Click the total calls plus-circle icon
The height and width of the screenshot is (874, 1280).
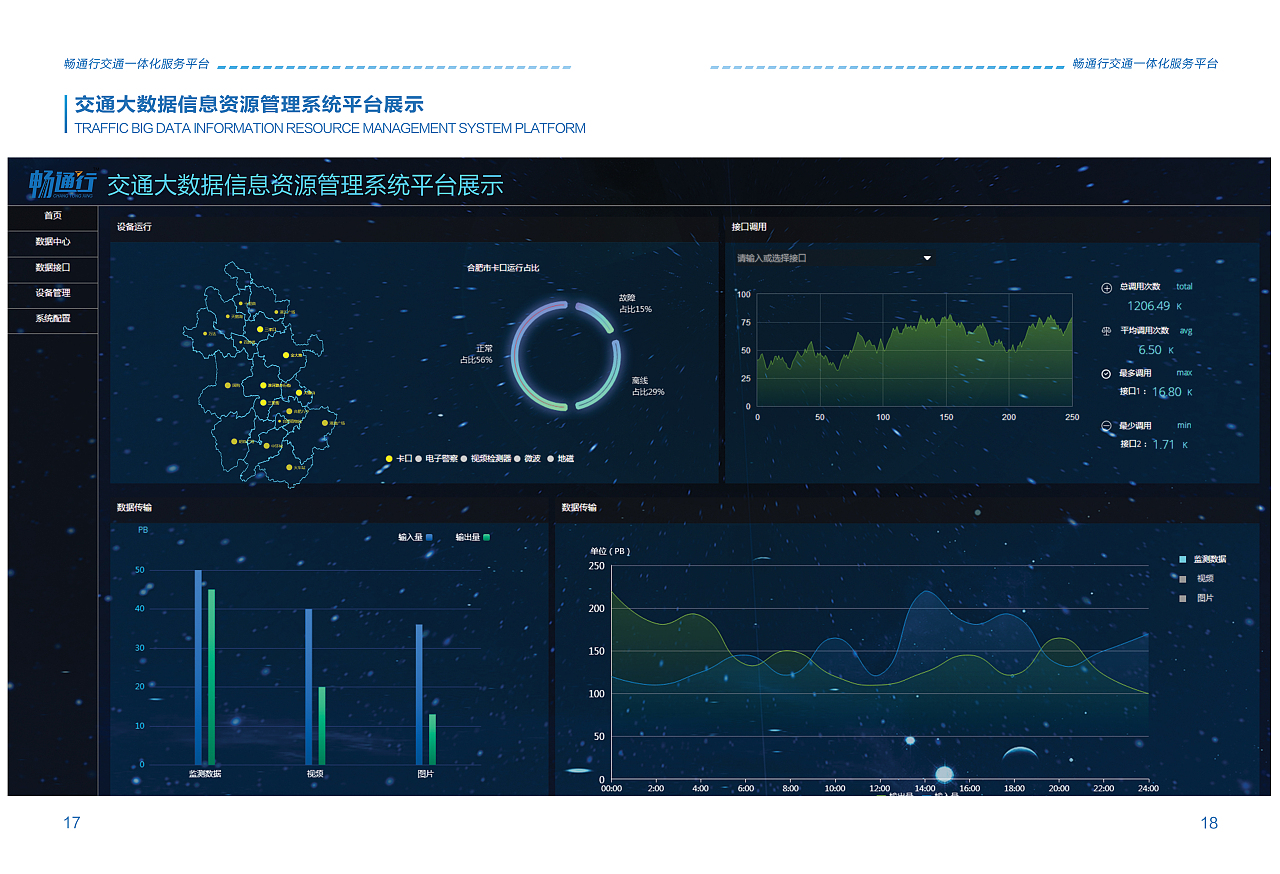point(1106,288)
